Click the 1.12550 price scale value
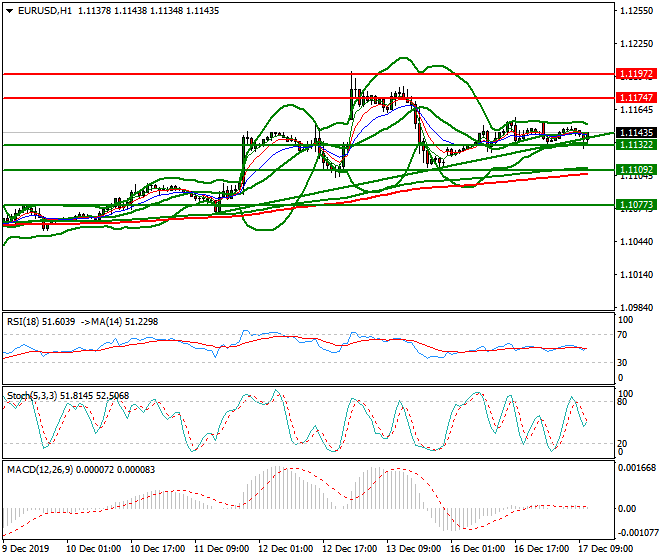Screen dimensions: 660x560 [637, 11]
